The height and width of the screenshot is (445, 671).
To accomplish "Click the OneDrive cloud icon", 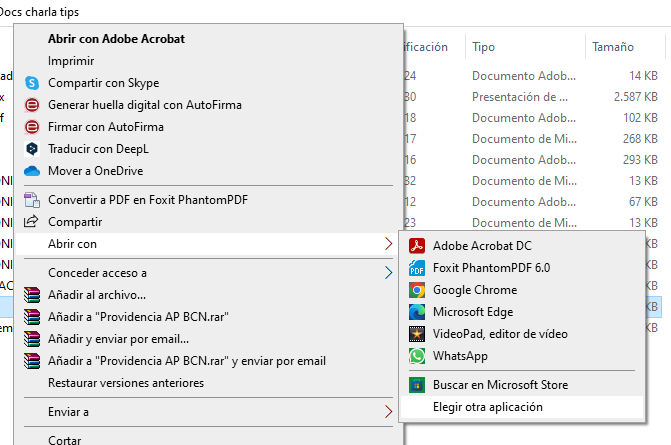I will 32,171.
